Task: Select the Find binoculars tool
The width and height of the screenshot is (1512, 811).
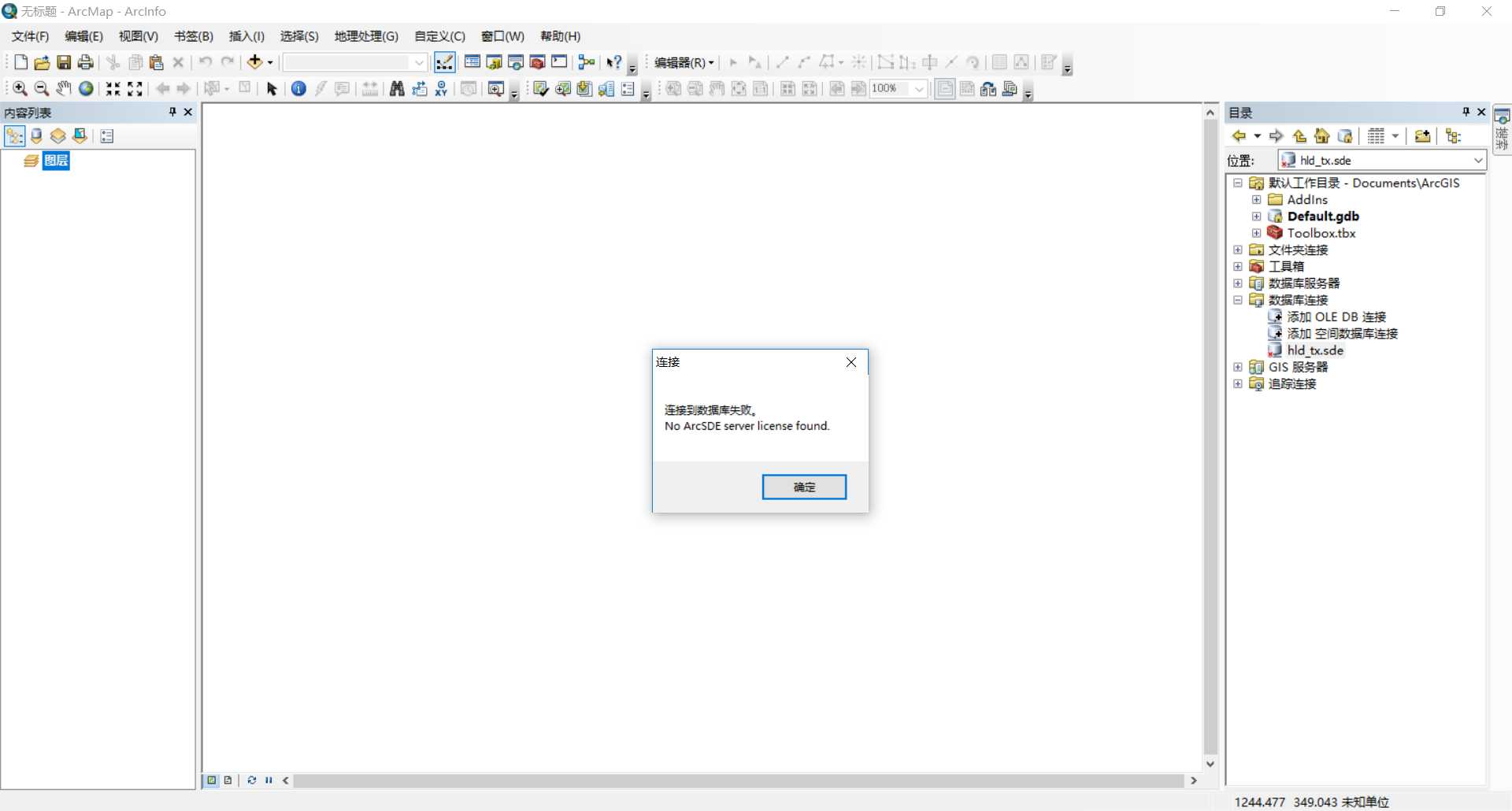Action: click(397, 89)
